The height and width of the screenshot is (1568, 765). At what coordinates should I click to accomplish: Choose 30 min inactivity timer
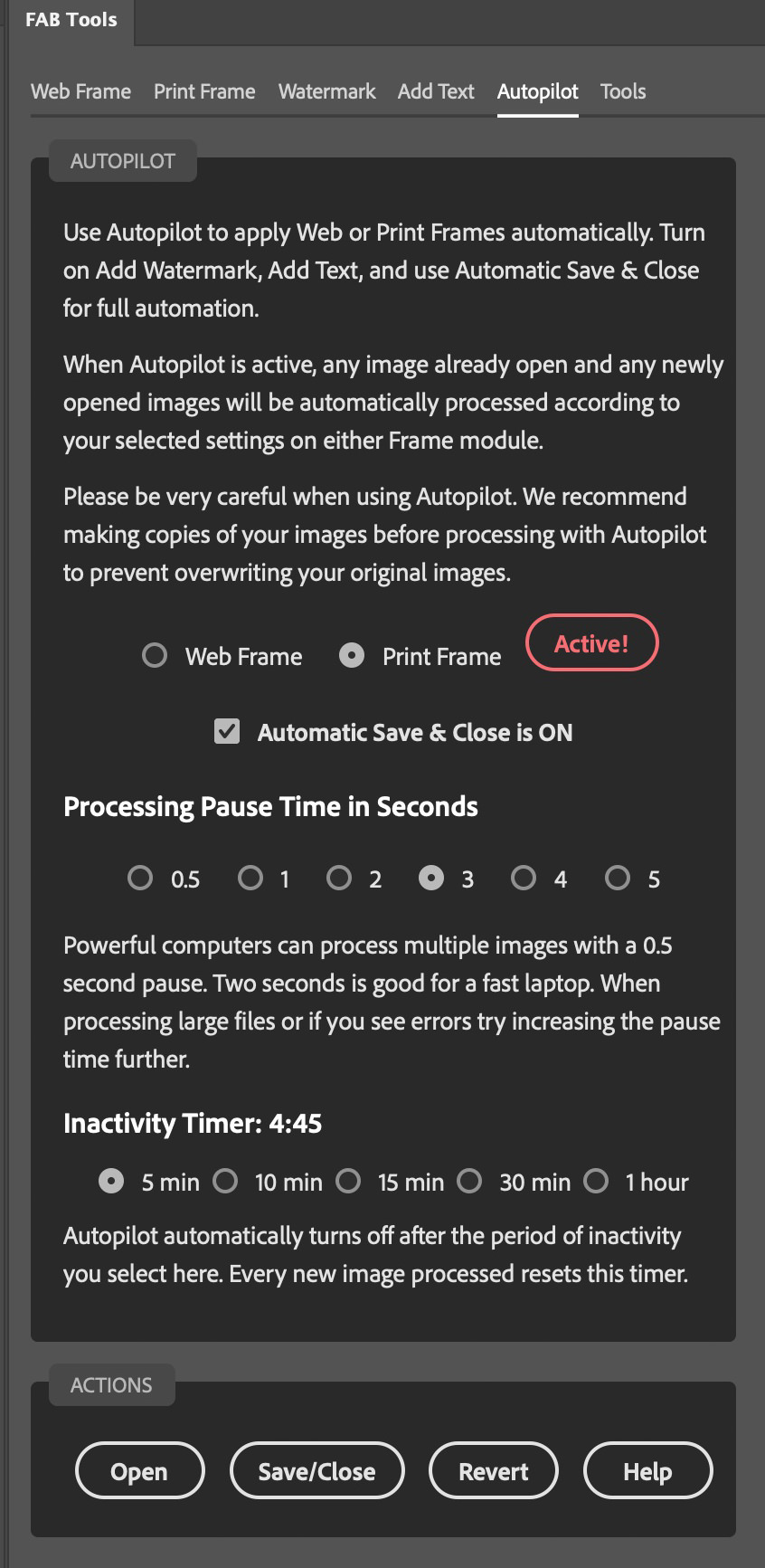click(469, 1181)
